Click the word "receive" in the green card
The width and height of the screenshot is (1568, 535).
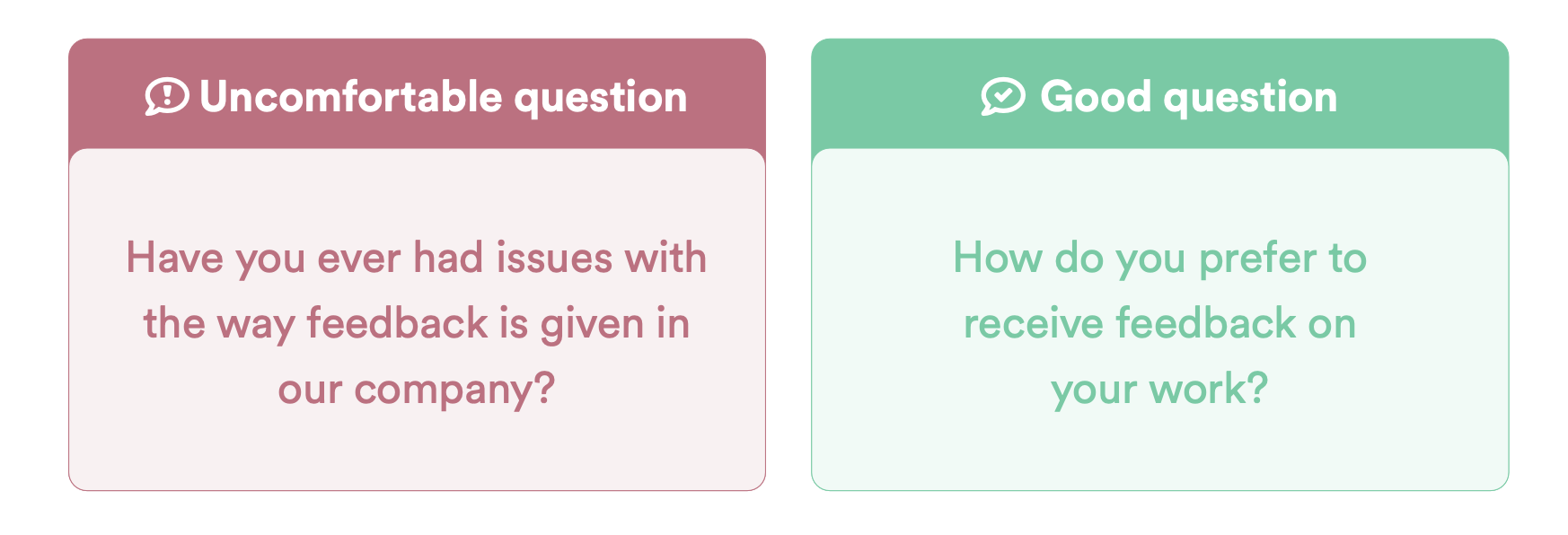pyautogui.click(x=1033, y=323)
